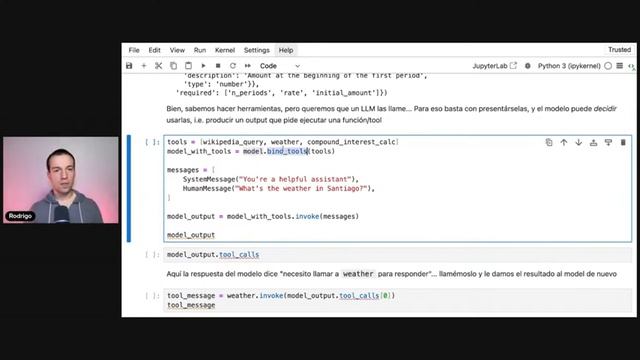This screenshot has height=360, width=640.
Task: Open the Edit menu
Action: pos(154,50)
